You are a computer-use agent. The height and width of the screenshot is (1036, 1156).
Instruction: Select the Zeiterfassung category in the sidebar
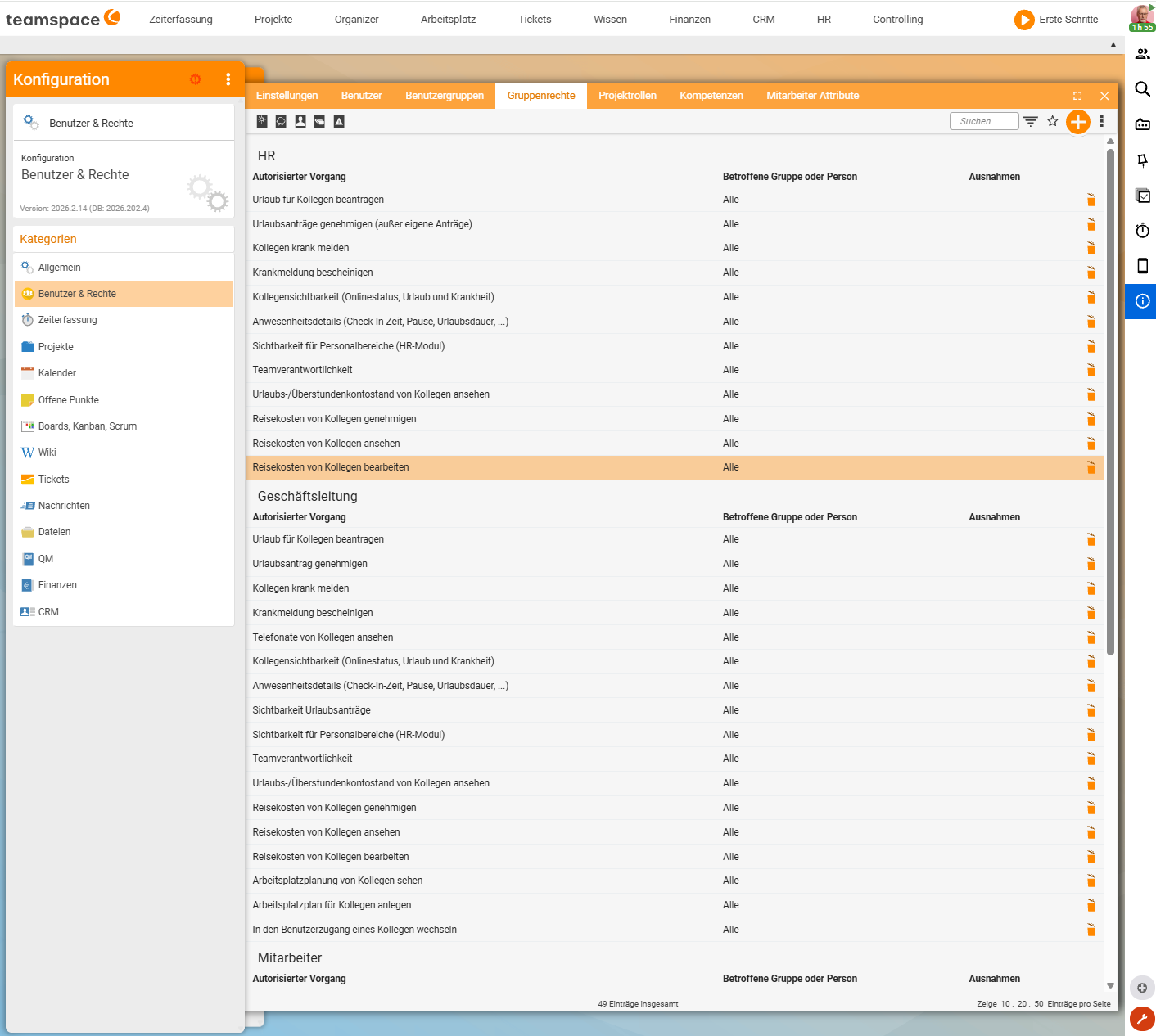pyautogui.click(x=124, y=320)
